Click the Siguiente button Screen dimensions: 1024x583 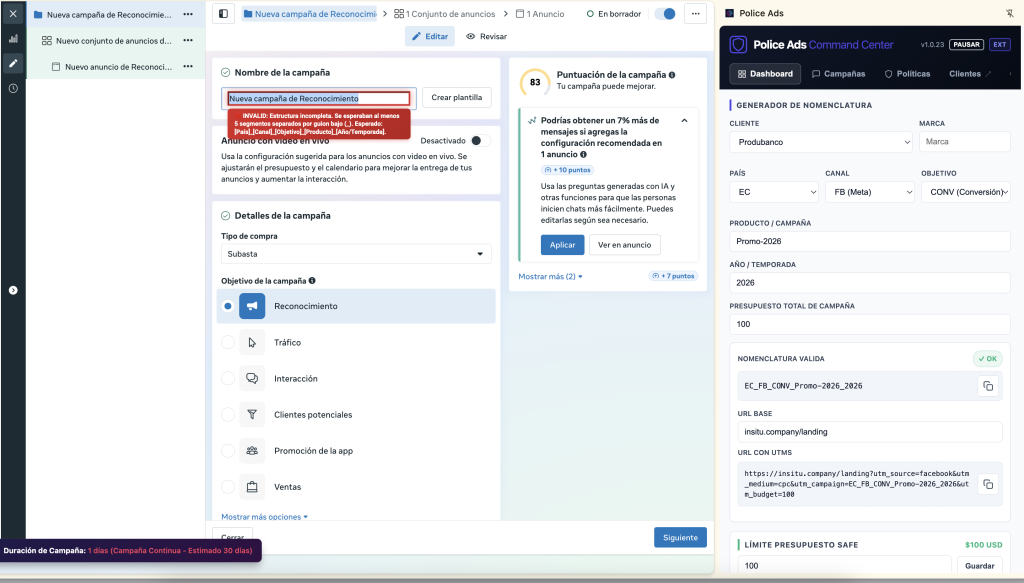(x=680, y=537)
